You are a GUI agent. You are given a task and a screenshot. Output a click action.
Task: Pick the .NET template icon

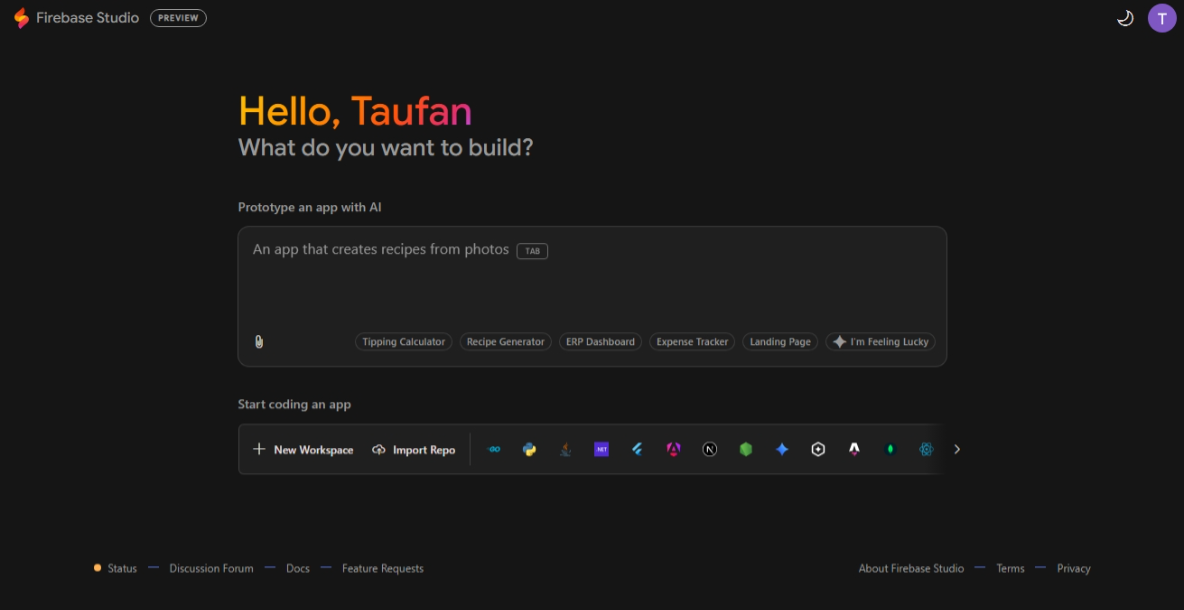(x=601, y=450)
